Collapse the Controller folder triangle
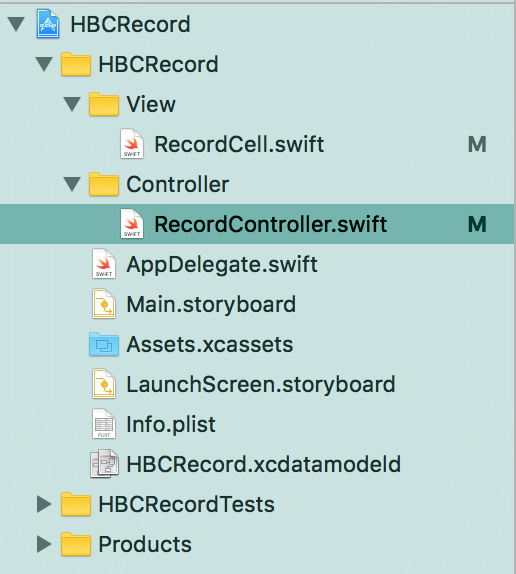 [72, 184]
